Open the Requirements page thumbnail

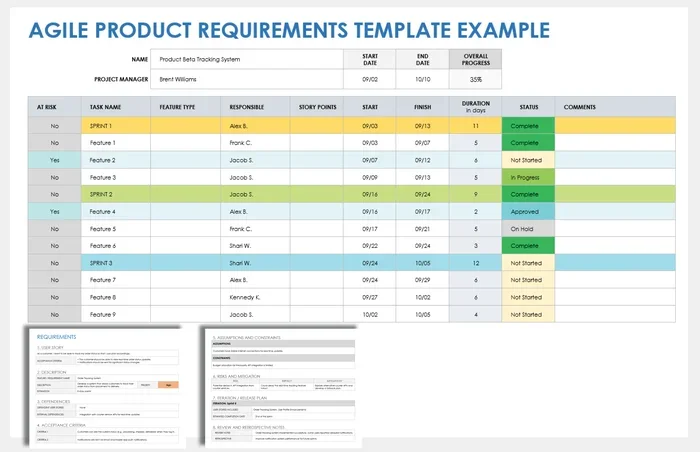(x=107, y=388)
